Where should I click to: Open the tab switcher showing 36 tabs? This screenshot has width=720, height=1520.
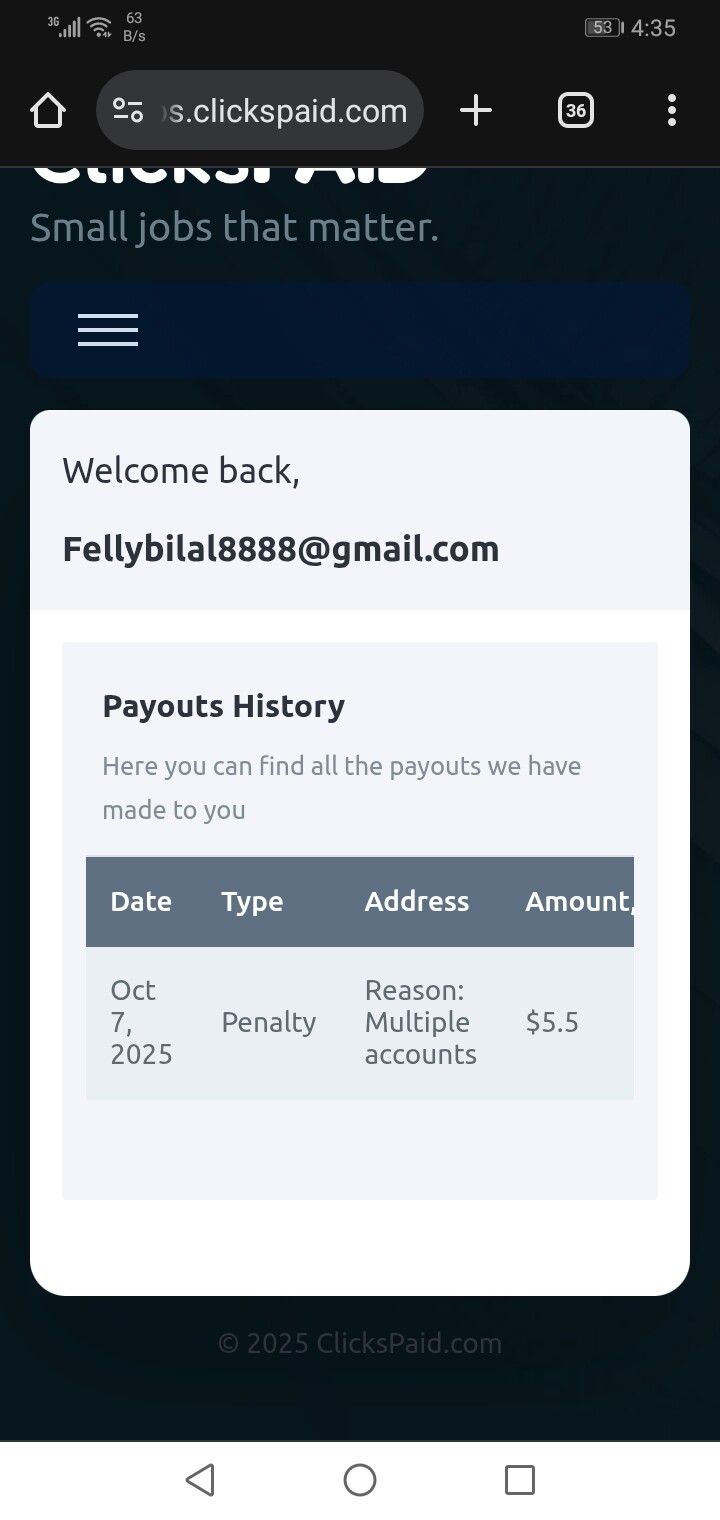tap(575, 110)
